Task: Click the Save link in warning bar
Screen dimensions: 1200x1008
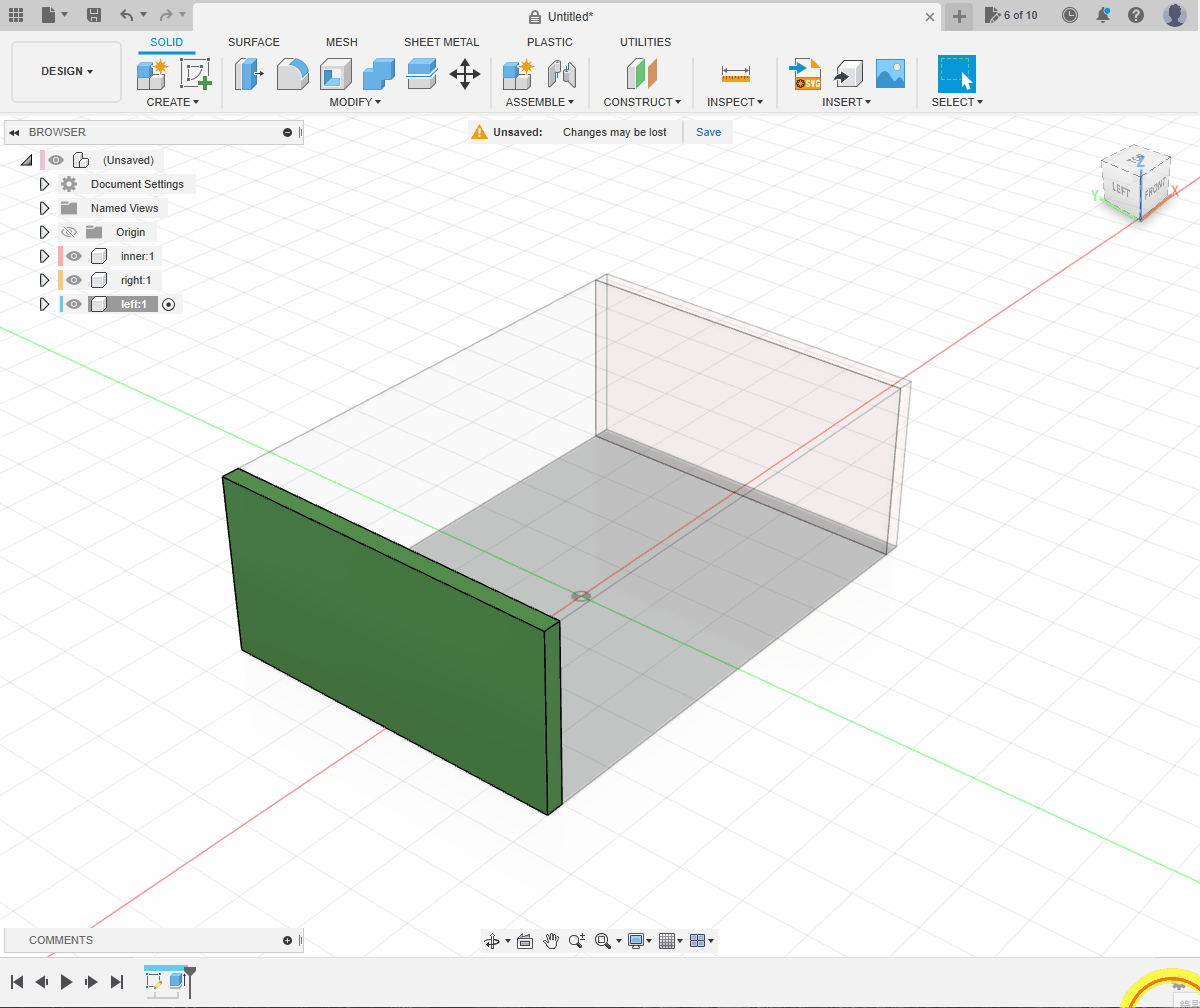Action: (708, 132)
